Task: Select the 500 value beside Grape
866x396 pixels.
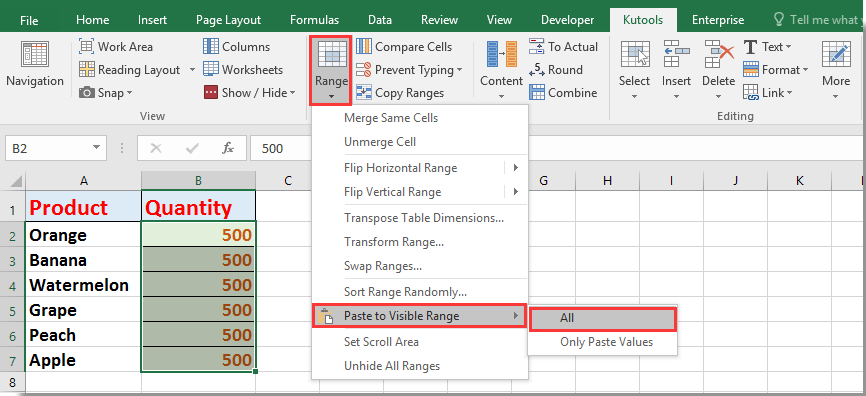Action: 198,310
